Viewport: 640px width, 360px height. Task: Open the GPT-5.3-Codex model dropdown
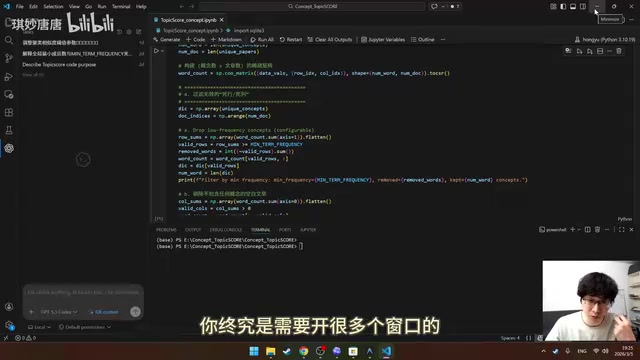click(x=59, y=312)
